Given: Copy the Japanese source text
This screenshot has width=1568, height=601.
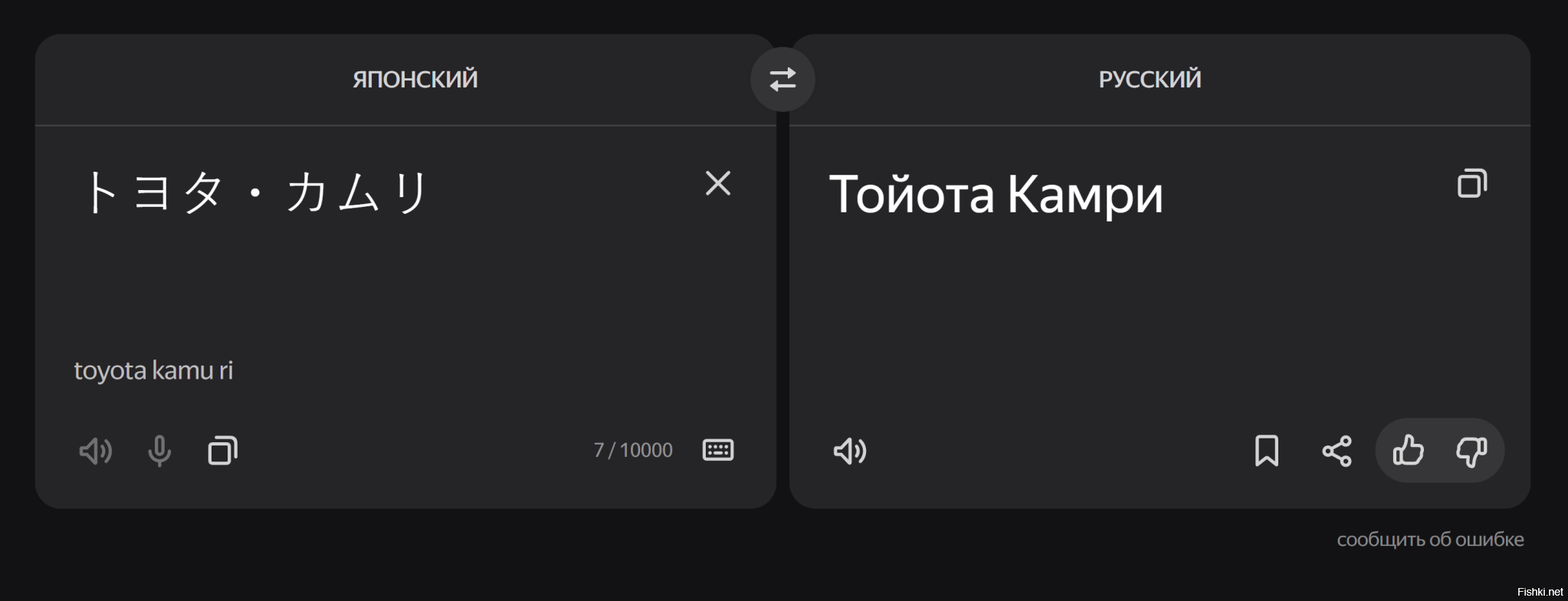Looking at the screenshot, I should (x=223, y=451).
